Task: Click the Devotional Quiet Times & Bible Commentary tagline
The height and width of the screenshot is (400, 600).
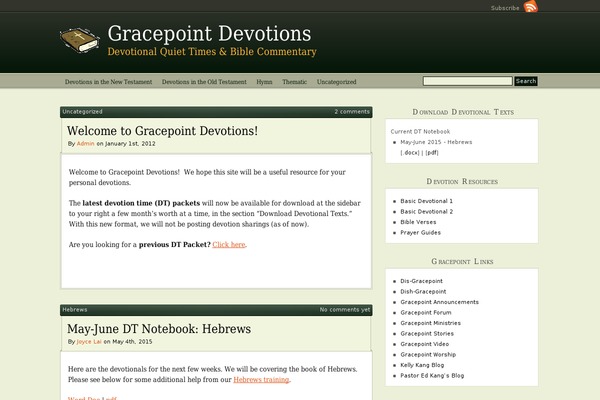Action: tap(212, 52)
